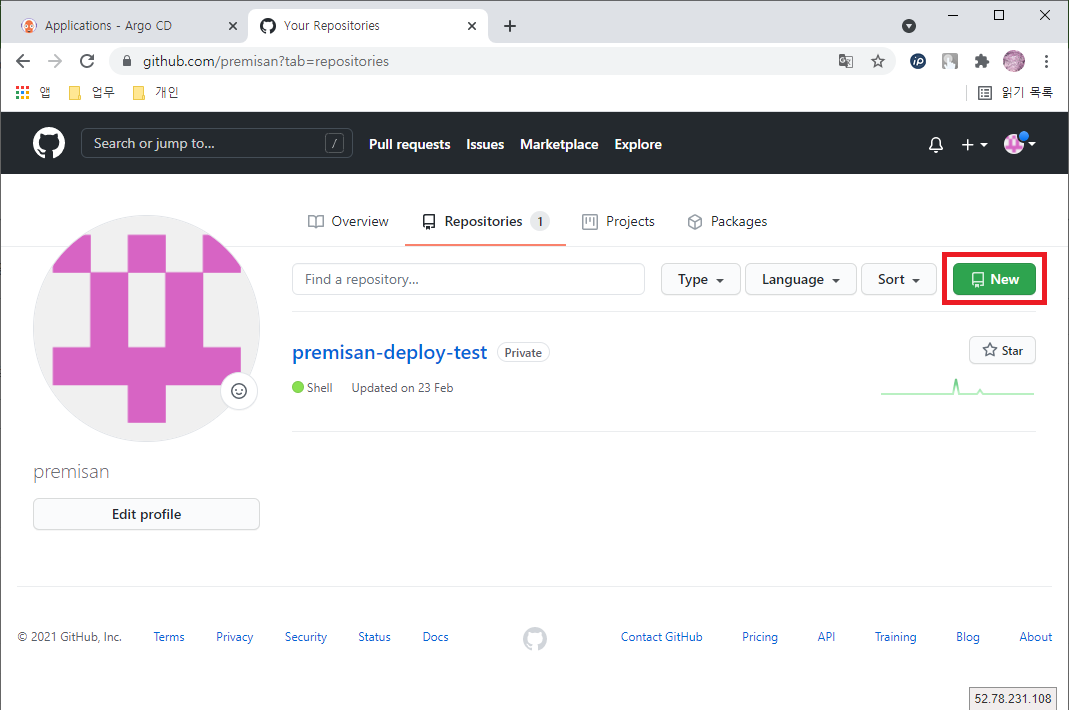Open Pull requests in the header
This screenshot has height=710, width=1069.
(x=410, y=145)
